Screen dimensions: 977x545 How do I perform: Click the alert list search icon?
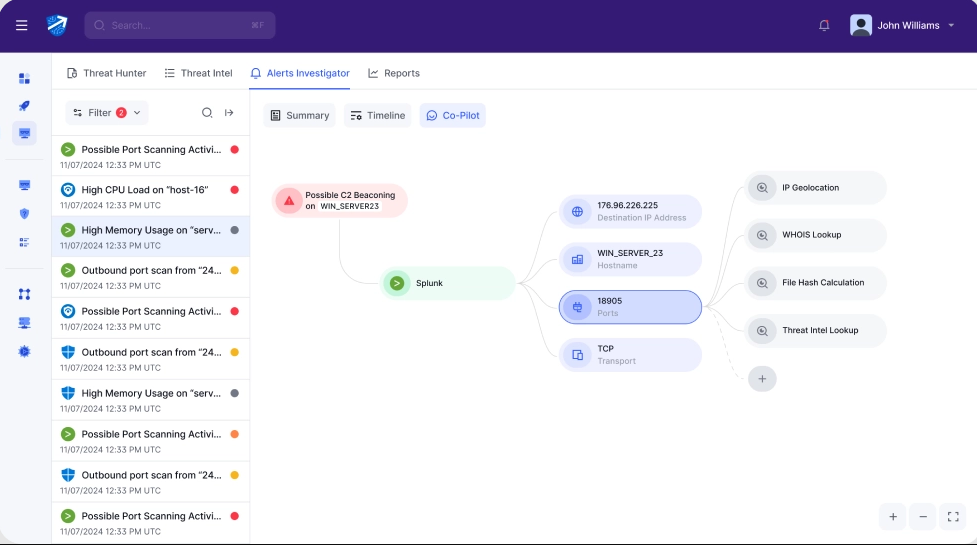coord(207,113)
